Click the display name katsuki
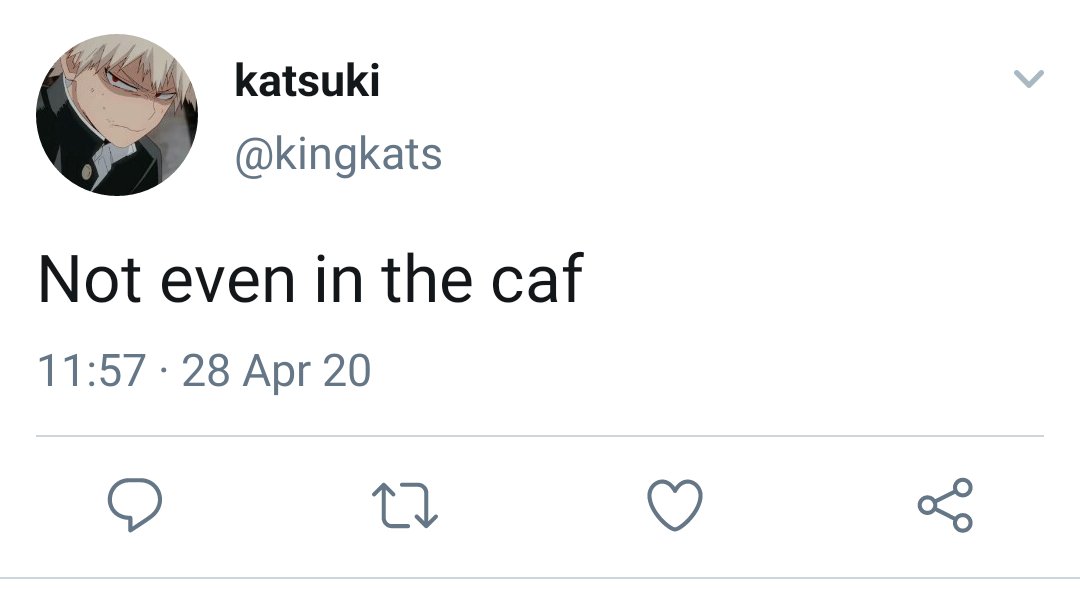This screenshot has width=1080, height=597. [307, 81]
